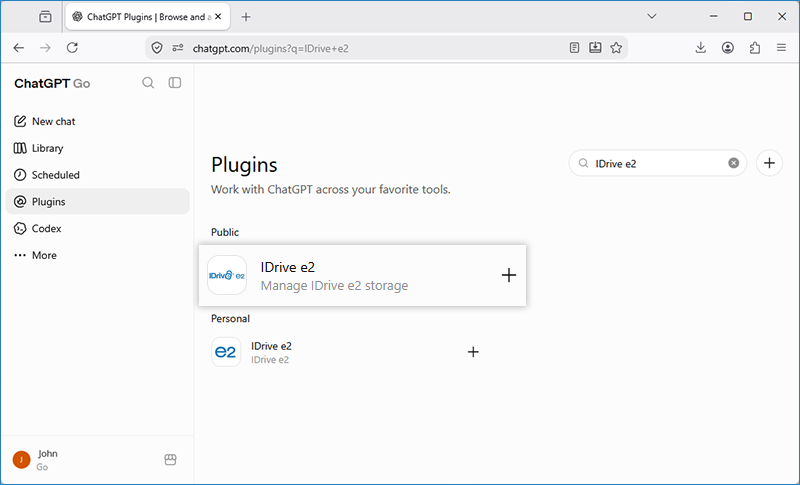Image resolution: width=800 pixels, height=485 pixels.
Task: Click the plugin search field with IDrive e2
Action: (658, 163)
